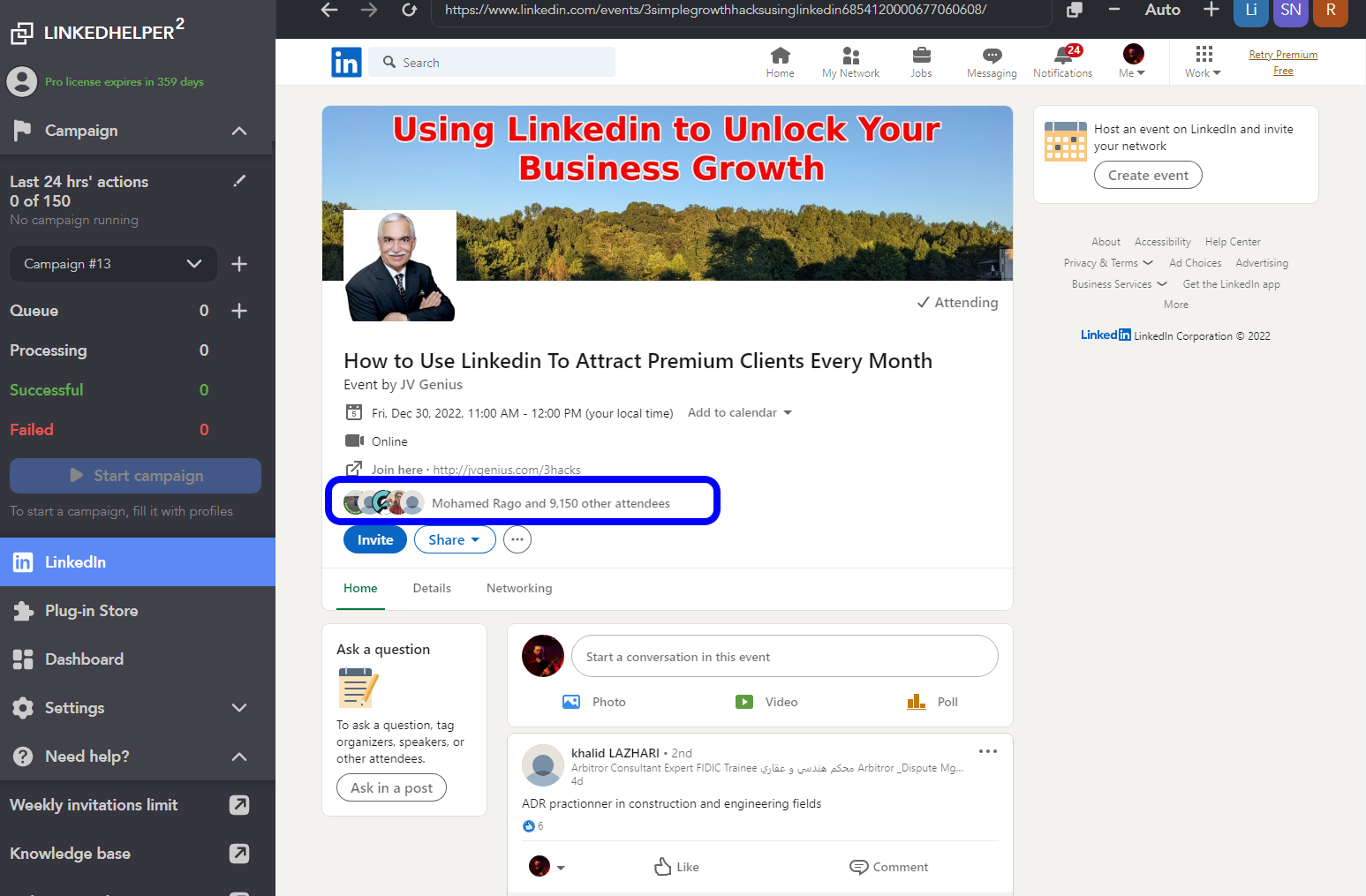Screen dimensions: 1366x896
Task: Open event organizer profile photo
Action: tap(400, 266)
